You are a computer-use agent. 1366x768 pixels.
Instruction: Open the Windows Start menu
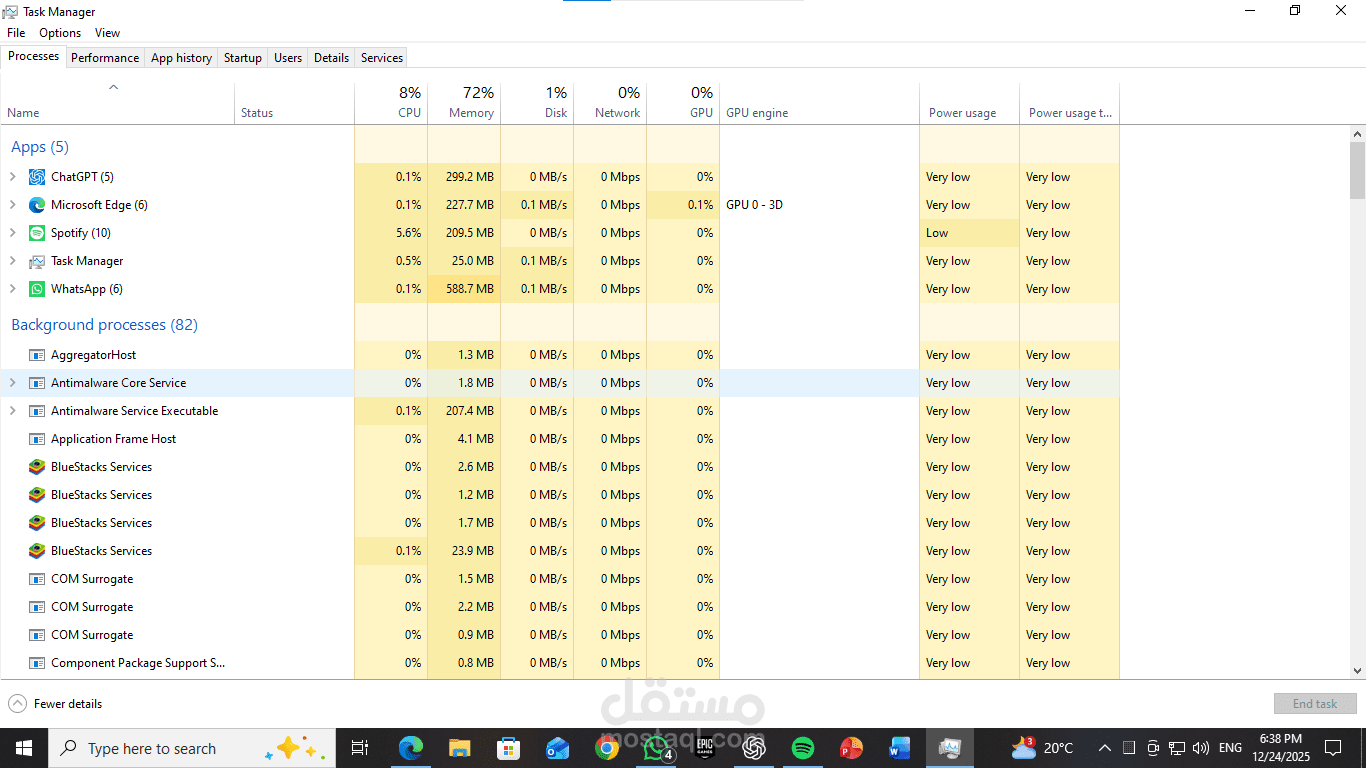[24, 748]
